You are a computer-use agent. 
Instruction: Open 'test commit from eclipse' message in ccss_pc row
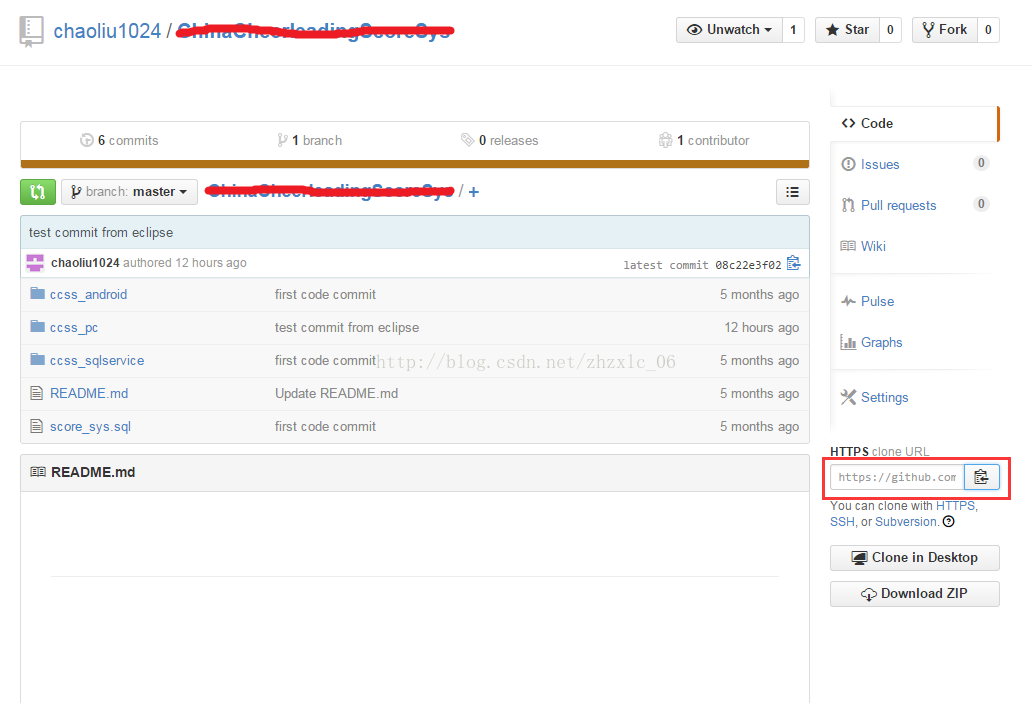click(347, 328)
